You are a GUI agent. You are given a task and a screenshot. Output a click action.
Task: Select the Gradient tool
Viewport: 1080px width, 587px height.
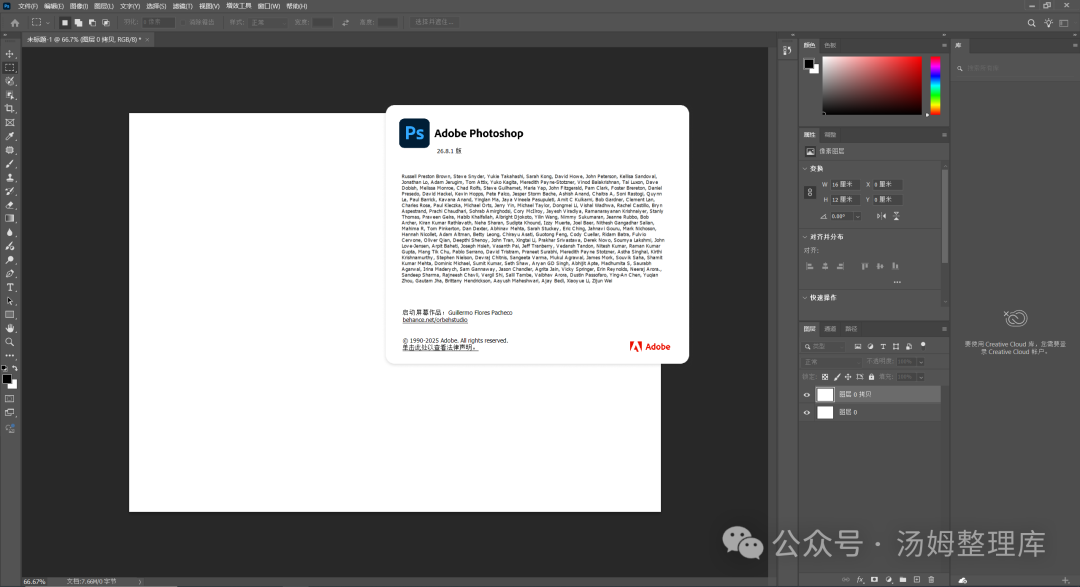[10, 218]
